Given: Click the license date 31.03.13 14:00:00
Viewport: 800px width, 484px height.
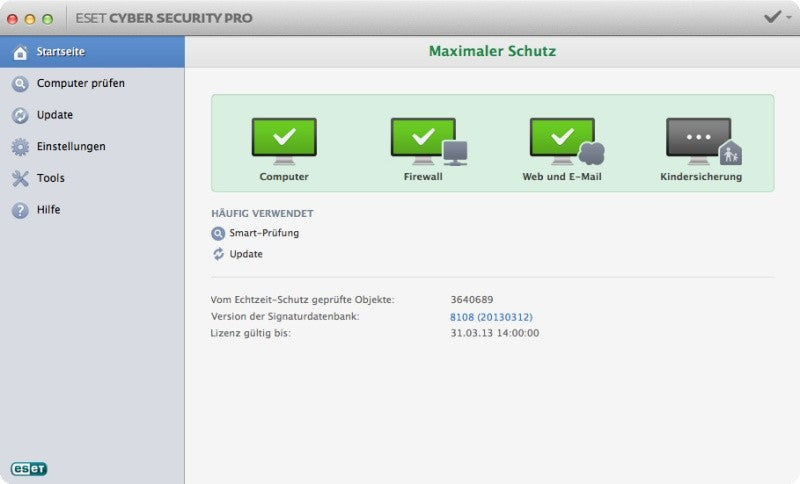Looking at the screenshot, I should tap(495, 333).
